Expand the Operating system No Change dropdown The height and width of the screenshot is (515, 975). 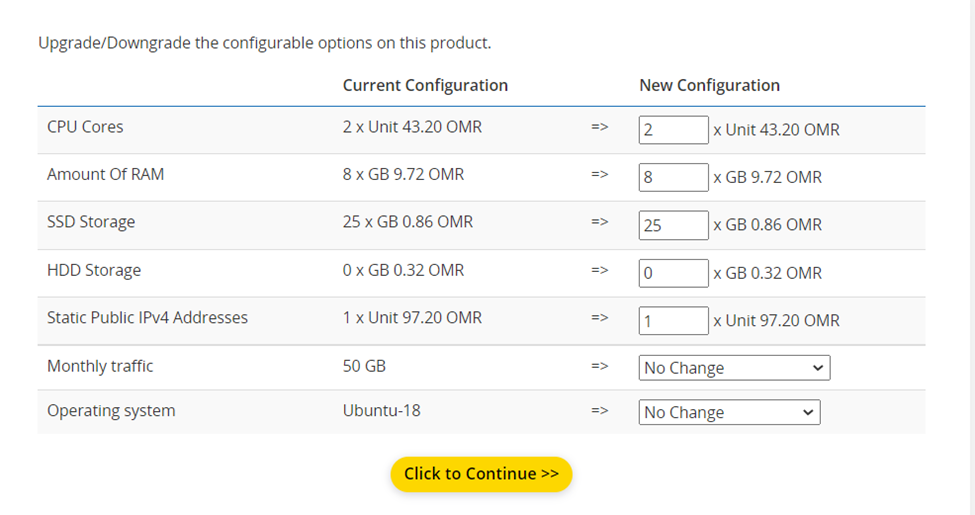click(729, 412)
